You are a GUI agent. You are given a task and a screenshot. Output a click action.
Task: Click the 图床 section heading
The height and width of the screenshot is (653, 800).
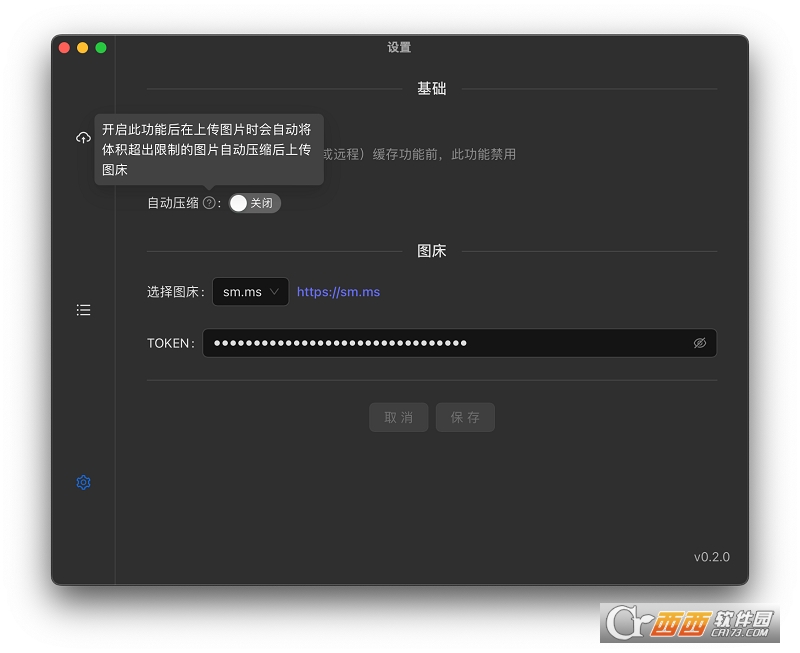(x=432, y=251)
